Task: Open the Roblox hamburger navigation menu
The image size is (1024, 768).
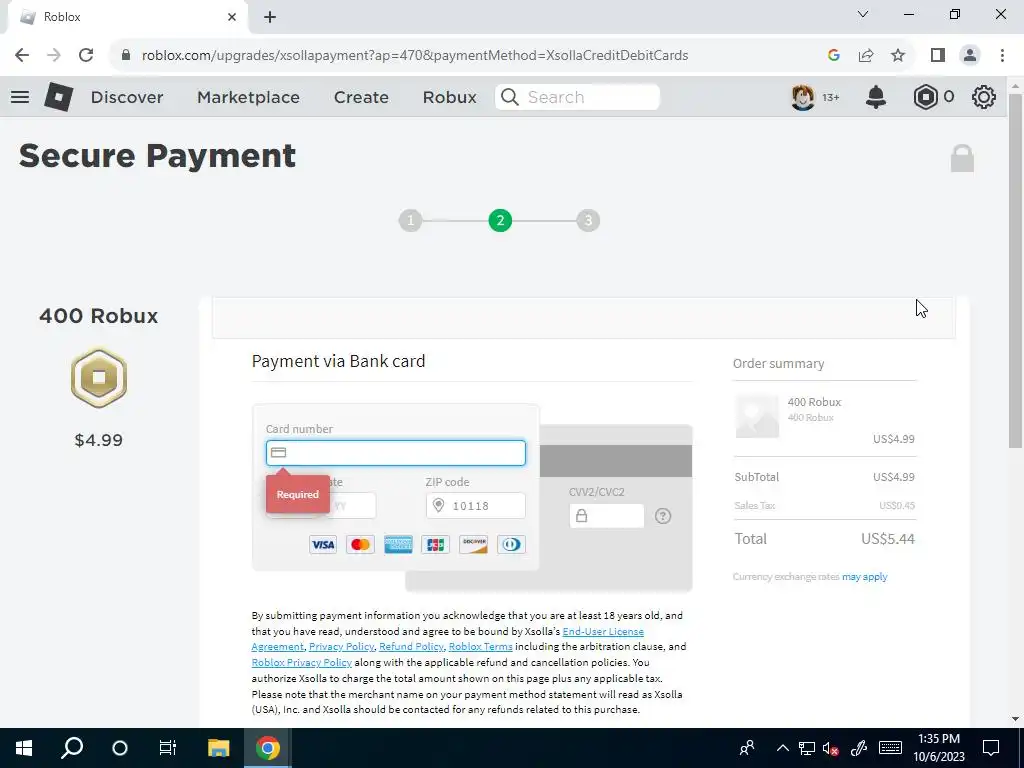Action: 20,97
